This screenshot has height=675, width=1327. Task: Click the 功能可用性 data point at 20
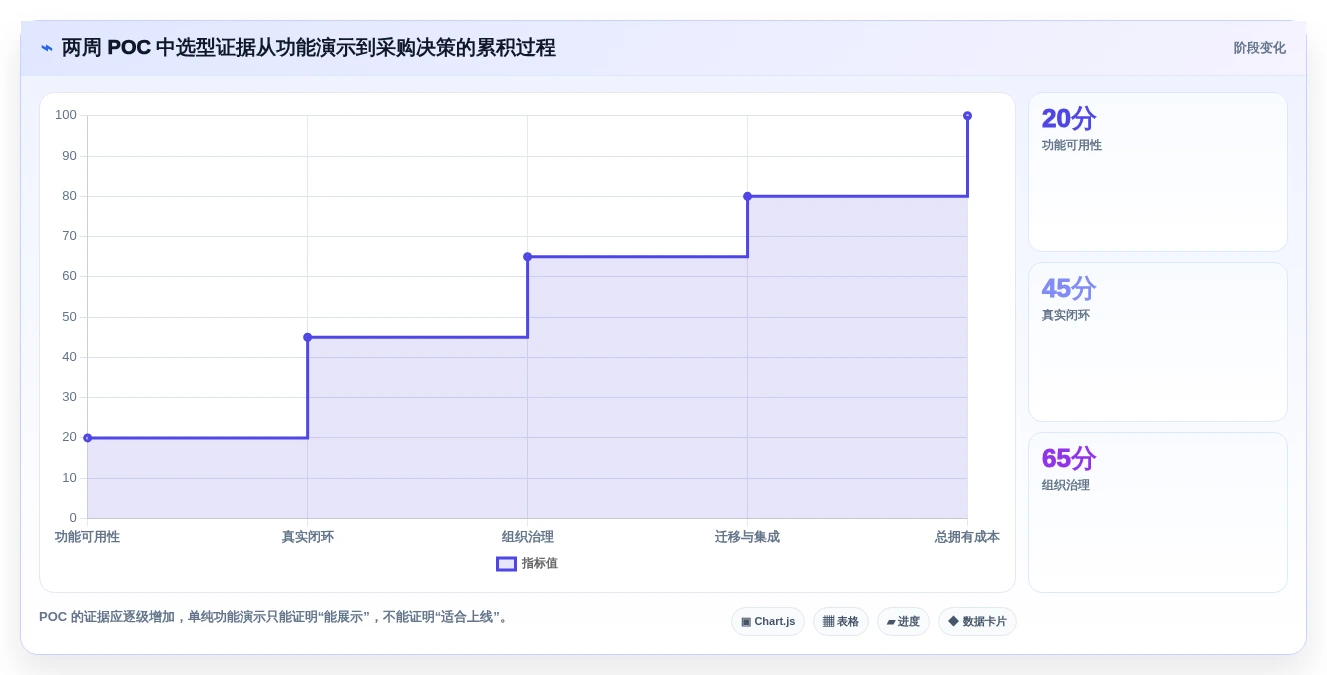[88, 438]
